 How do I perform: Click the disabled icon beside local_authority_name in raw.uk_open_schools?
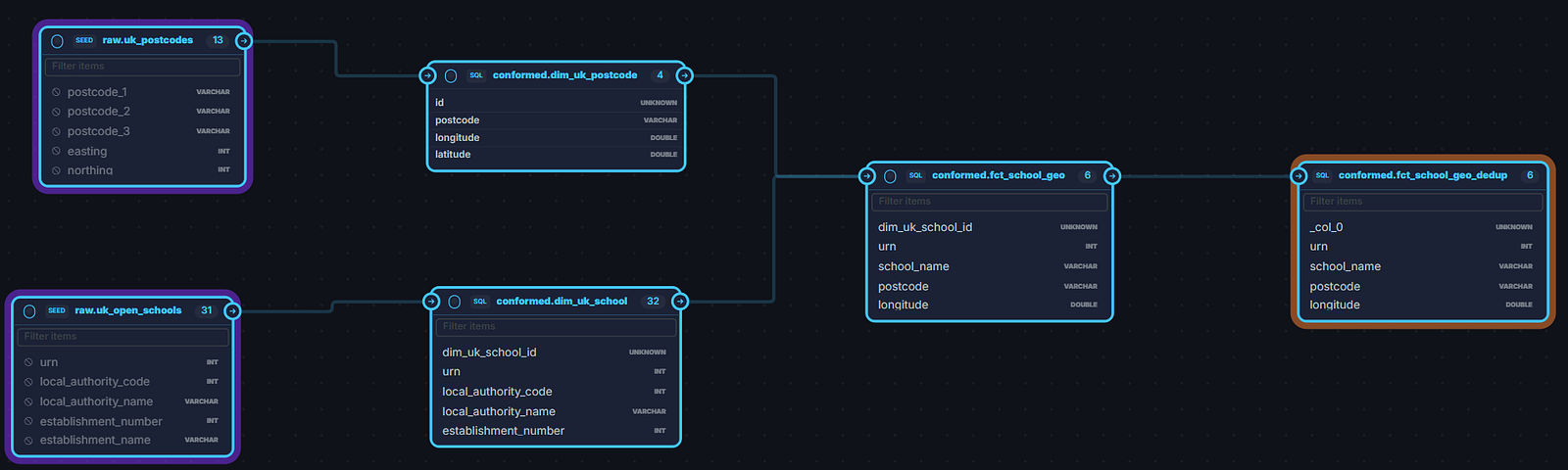point(28,401)
